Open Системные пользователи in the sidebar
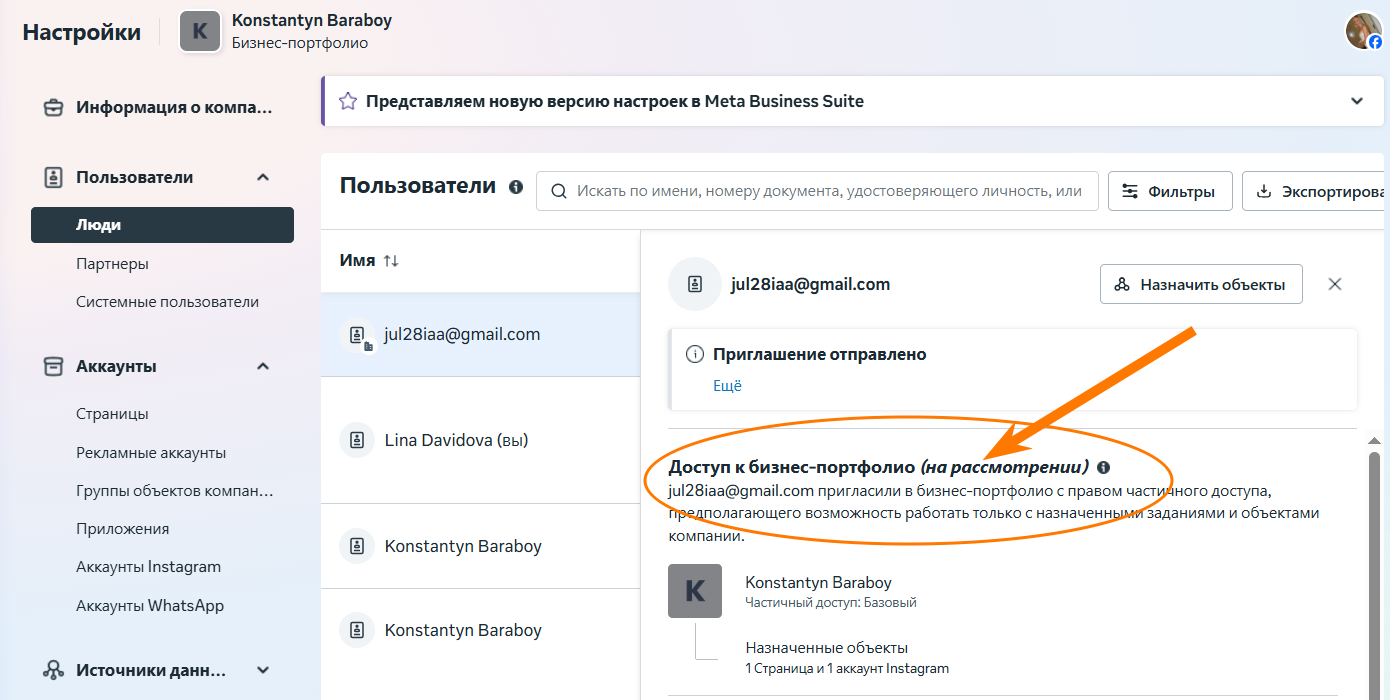1390x700 pixels. 167,302
